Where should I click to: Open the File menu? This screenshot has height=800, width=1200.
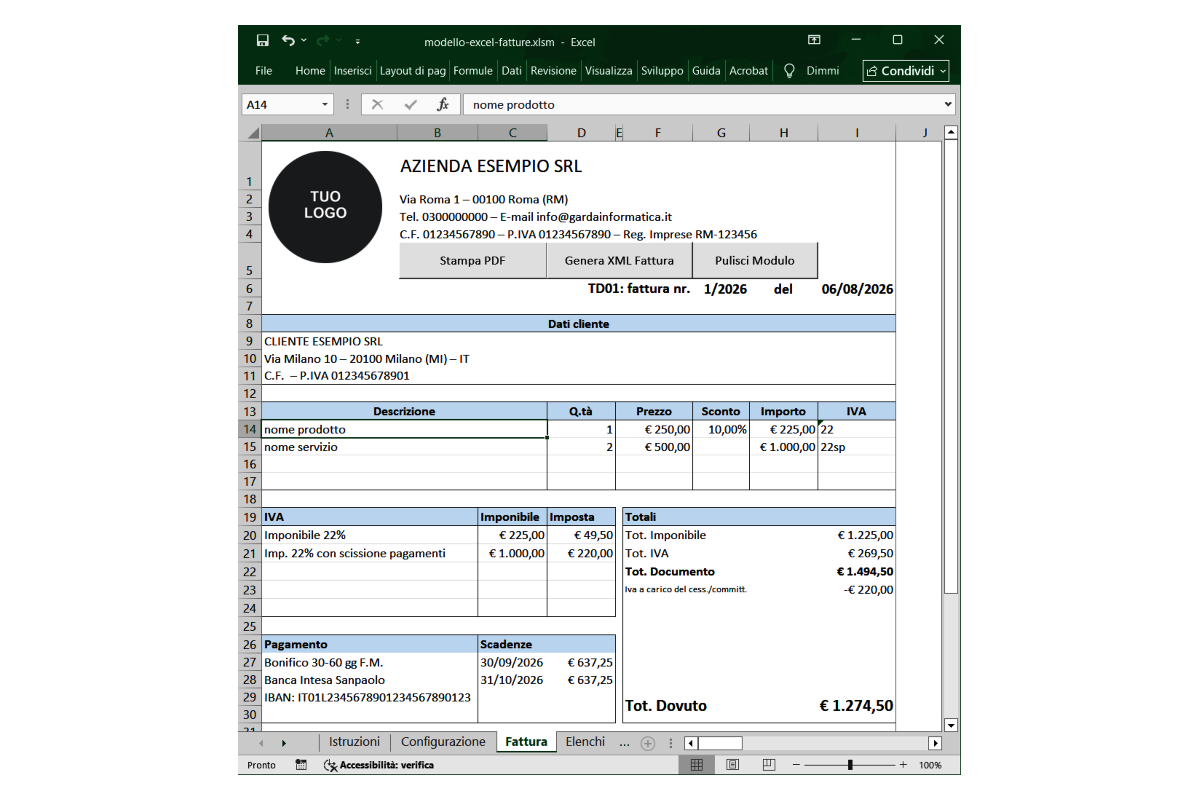click(x=264, y=71)
